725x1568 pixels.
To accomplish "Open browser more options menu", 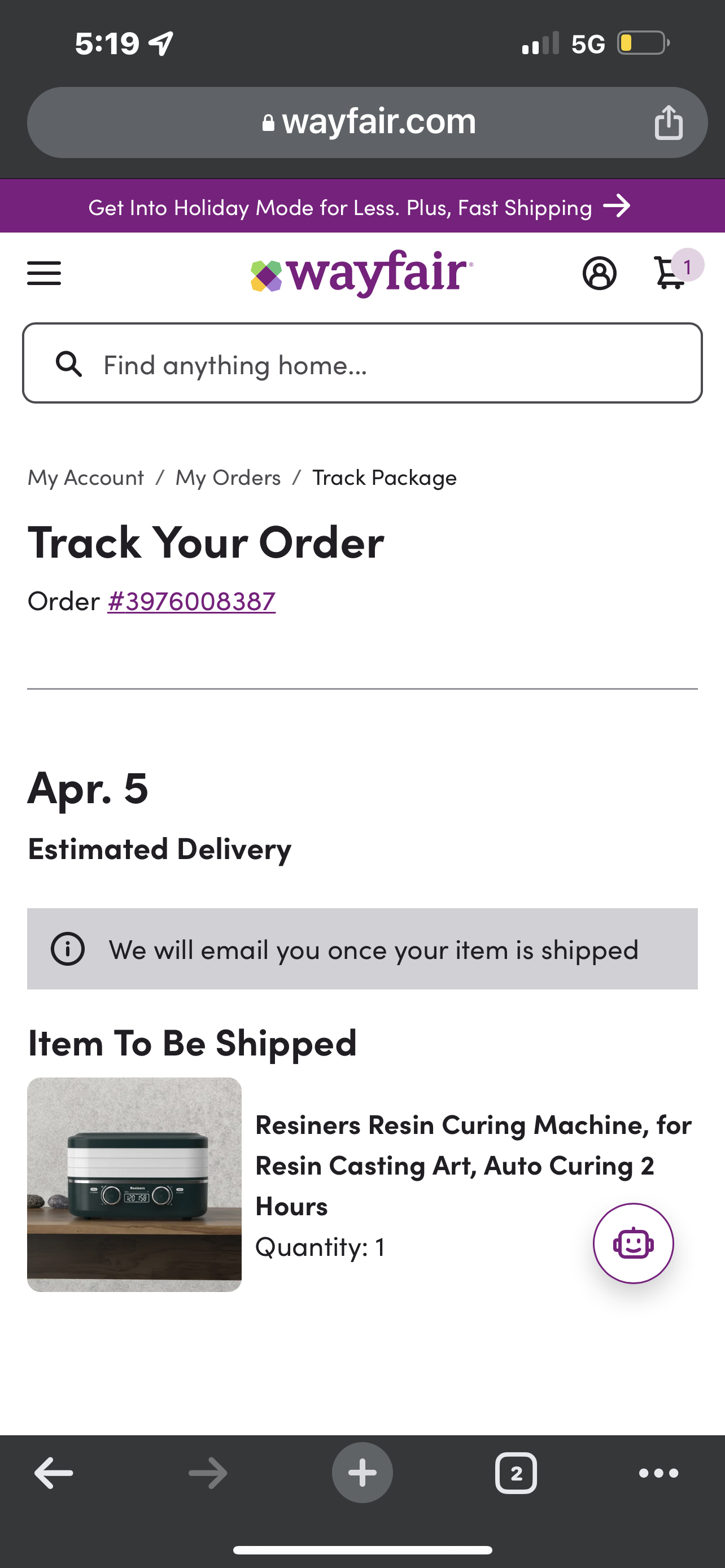I will [x=658, y=1473].
